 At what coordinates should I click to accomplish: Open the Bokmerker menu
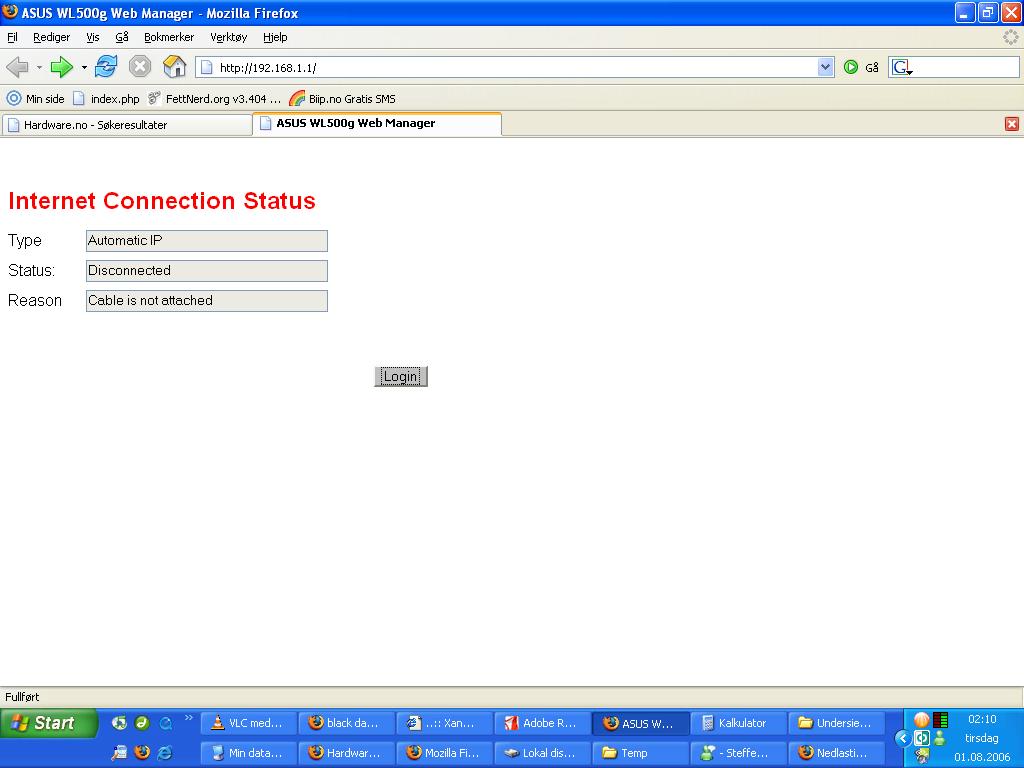click(x=169, y=37)
